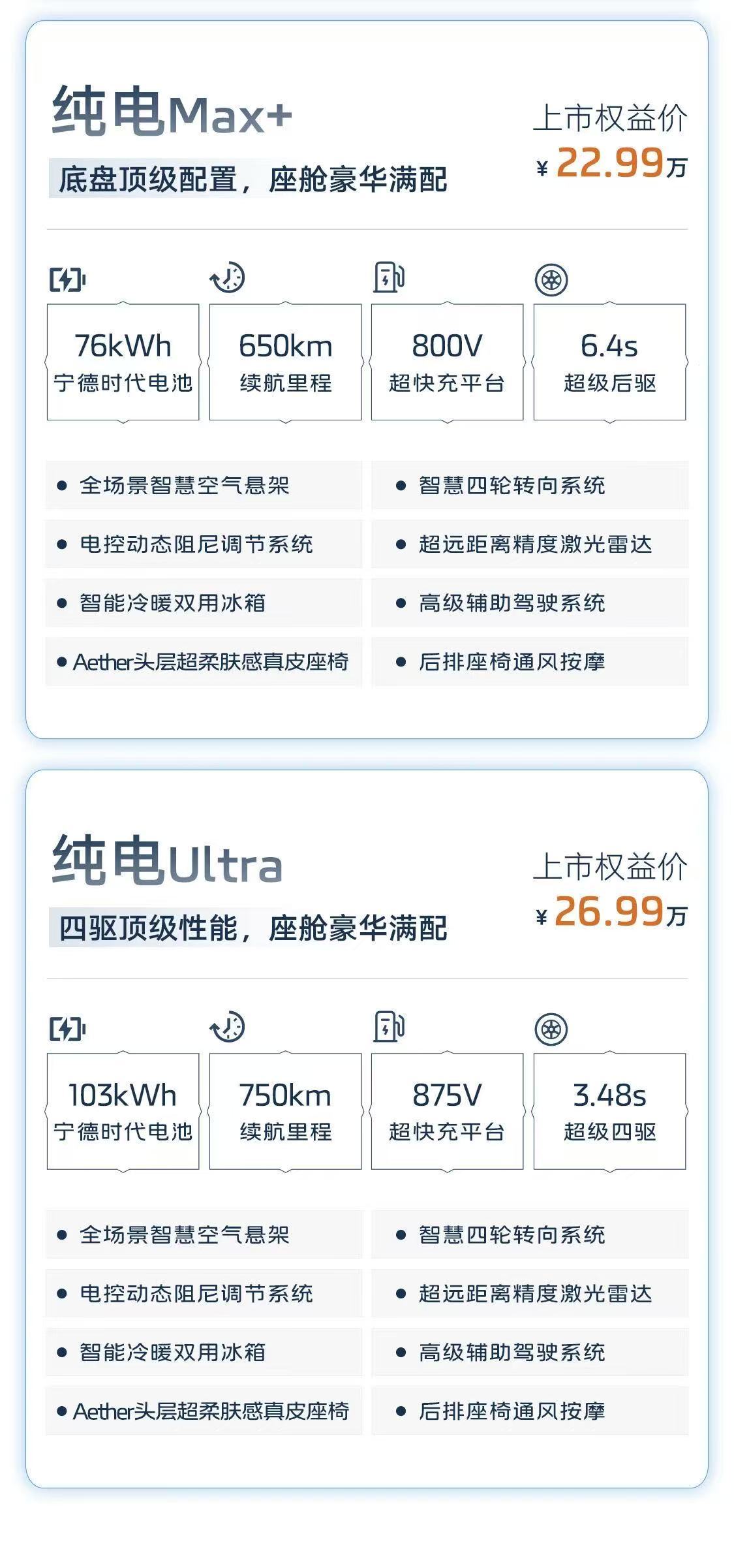The width and height of the screenshot is (734, 1568).
Task: Select the 76kWh 宁德时代电池 spec box
Action: [123, 362]
